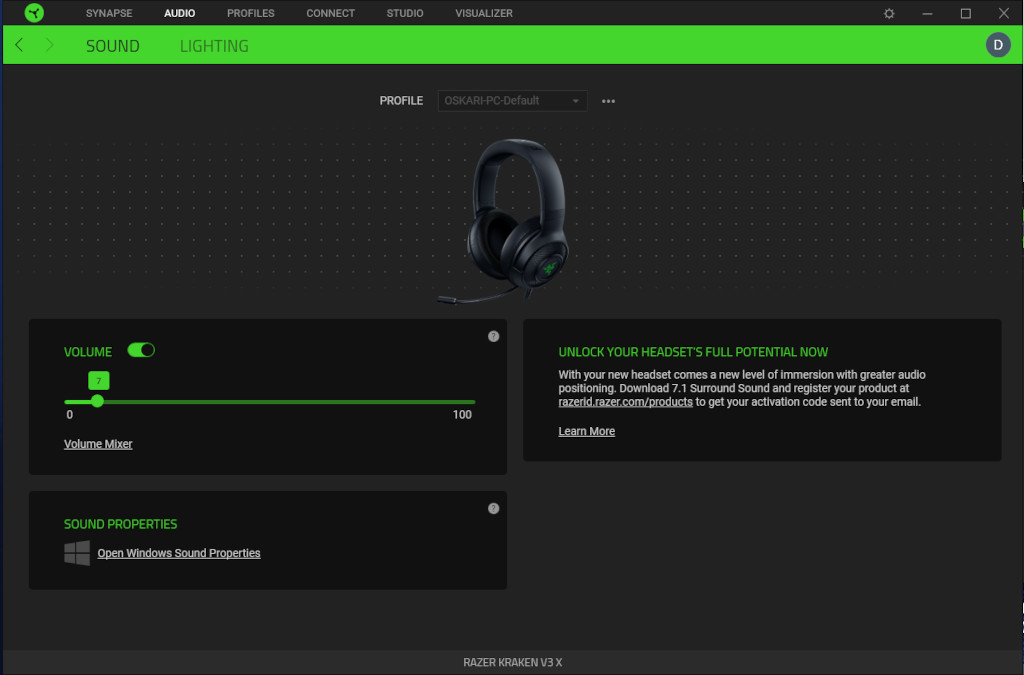This screenshot has width=1024, height=675.
Task: Click the UNLOCK YOUR HEADSET'S FULL POTENTIAL heading
Action: [693, 352]
